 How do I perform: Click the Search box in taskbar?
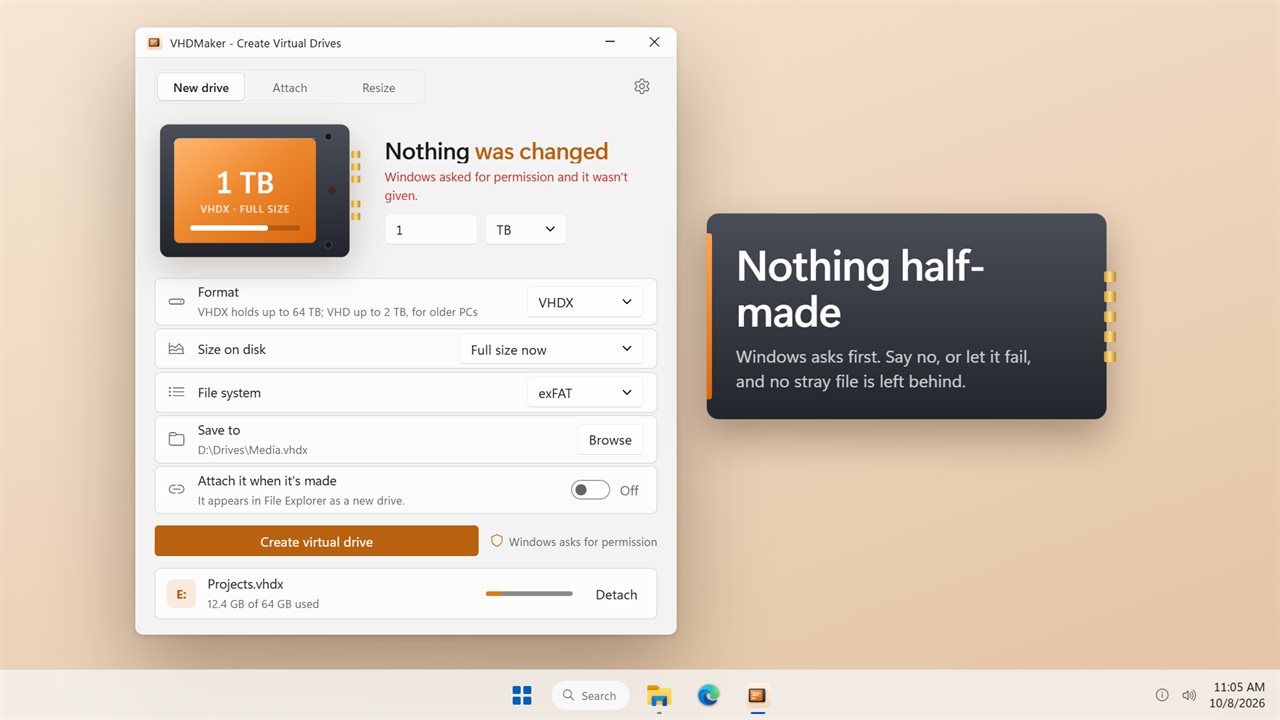pos(590,695)
